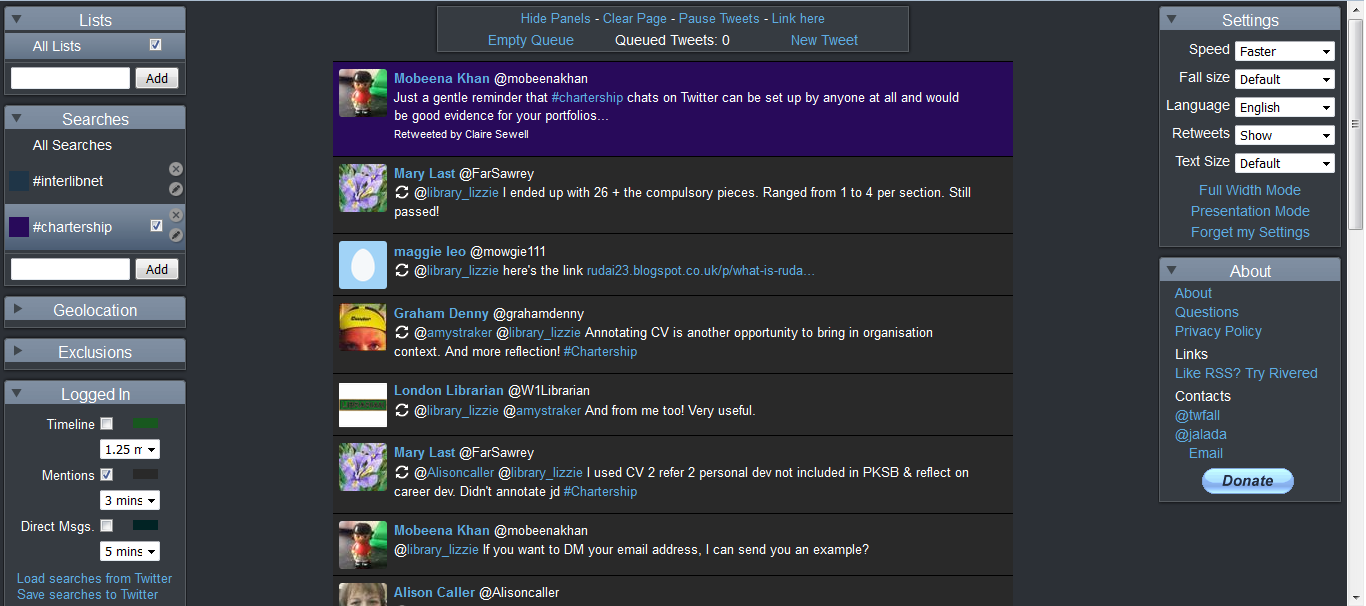Click the Timeline green color swatch
This screenshot has height=606, width=1366.
(145, 423)
